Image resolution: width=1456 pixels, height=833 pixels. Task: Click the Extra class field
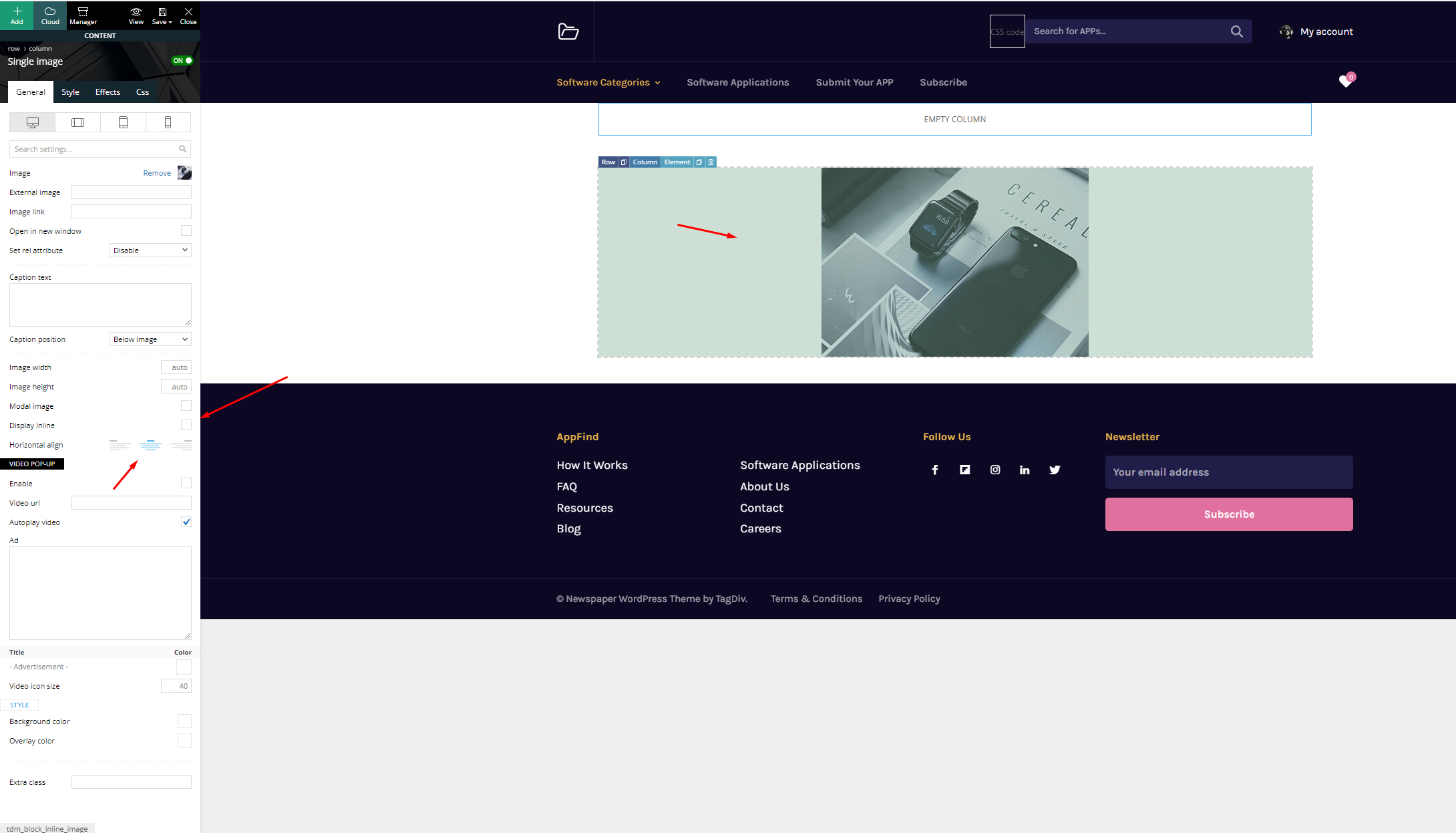pos(131,782)
